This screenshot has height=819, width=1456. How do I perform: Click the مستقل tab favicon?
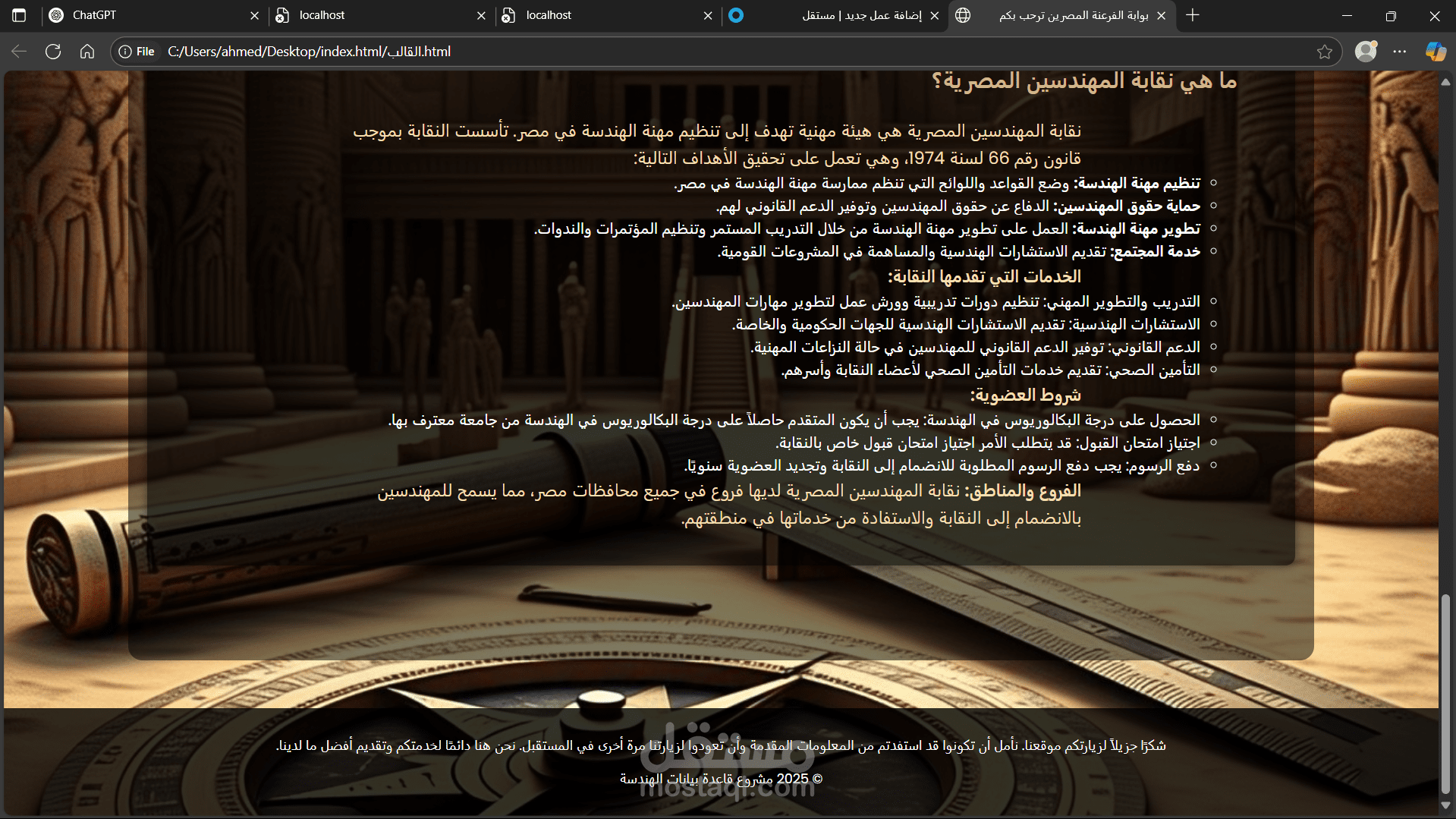736,15
